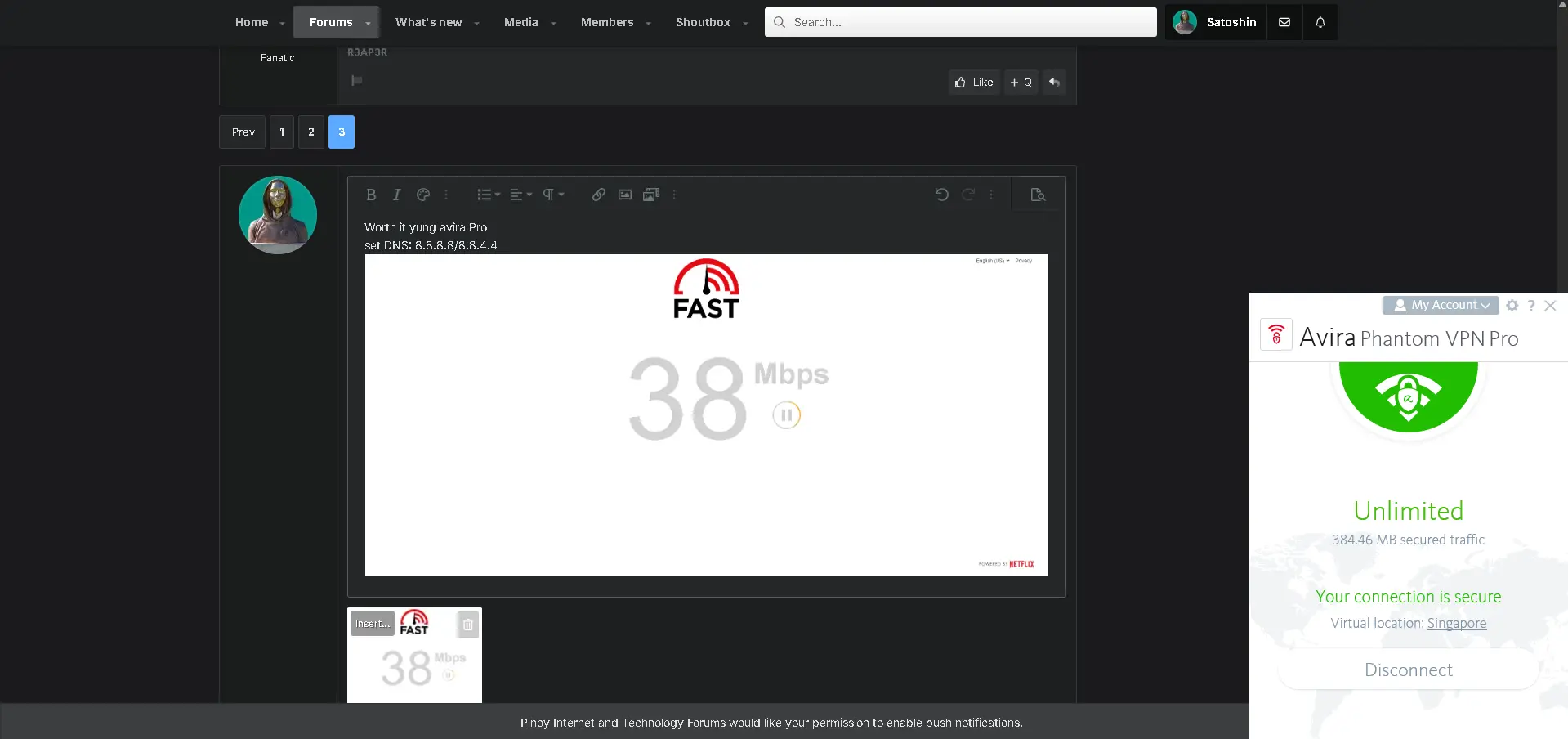The image size is (1568, 739).
Task: Open more text options beside the palette
Action: [x=446, y=195]
